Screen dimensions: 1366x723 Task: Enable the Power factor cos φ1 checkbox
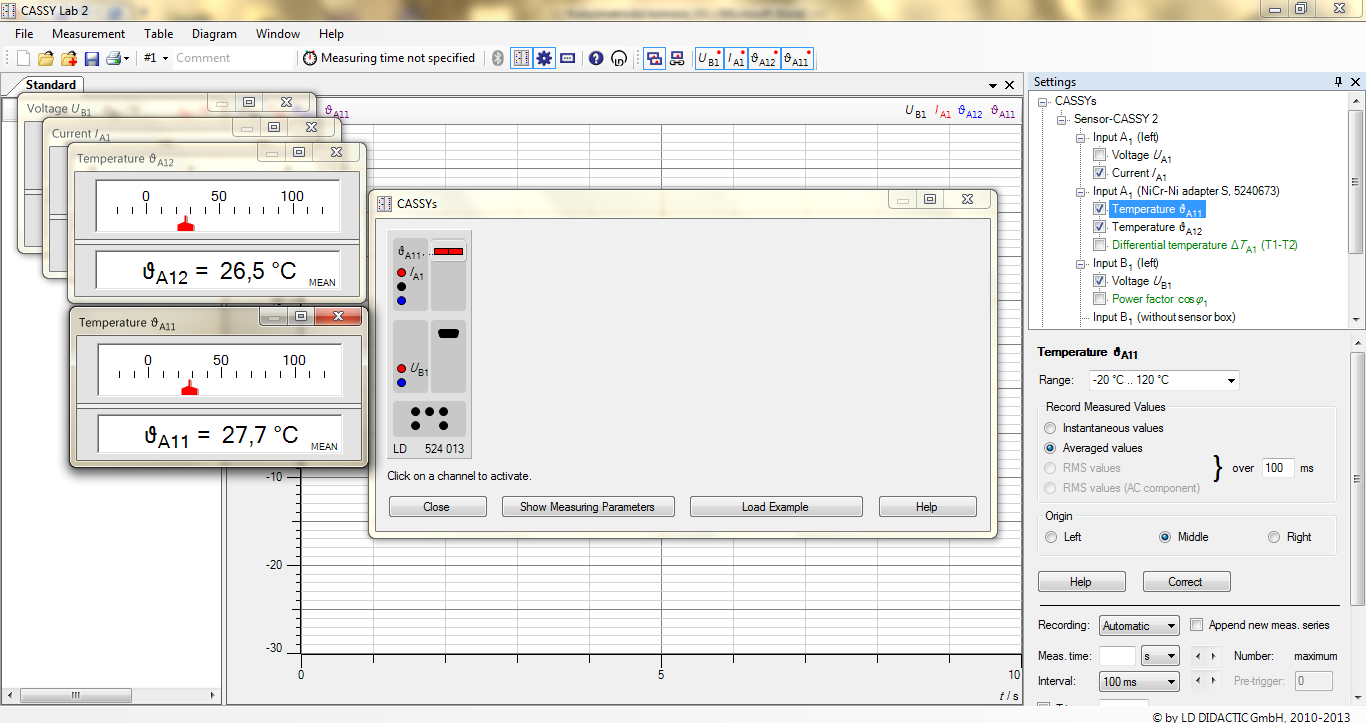pyautogui.click(x=1099, y=299)
